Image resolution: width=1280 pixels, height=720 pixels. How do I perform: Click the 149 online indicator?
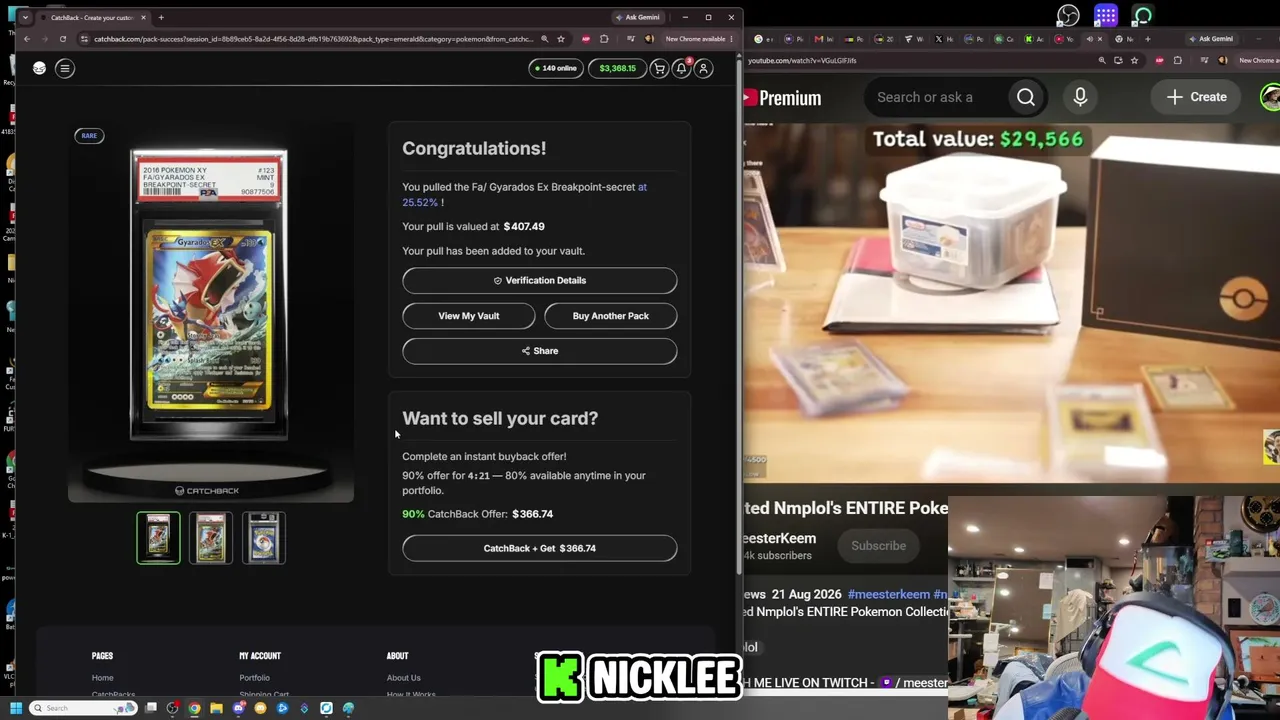[556, 68]
